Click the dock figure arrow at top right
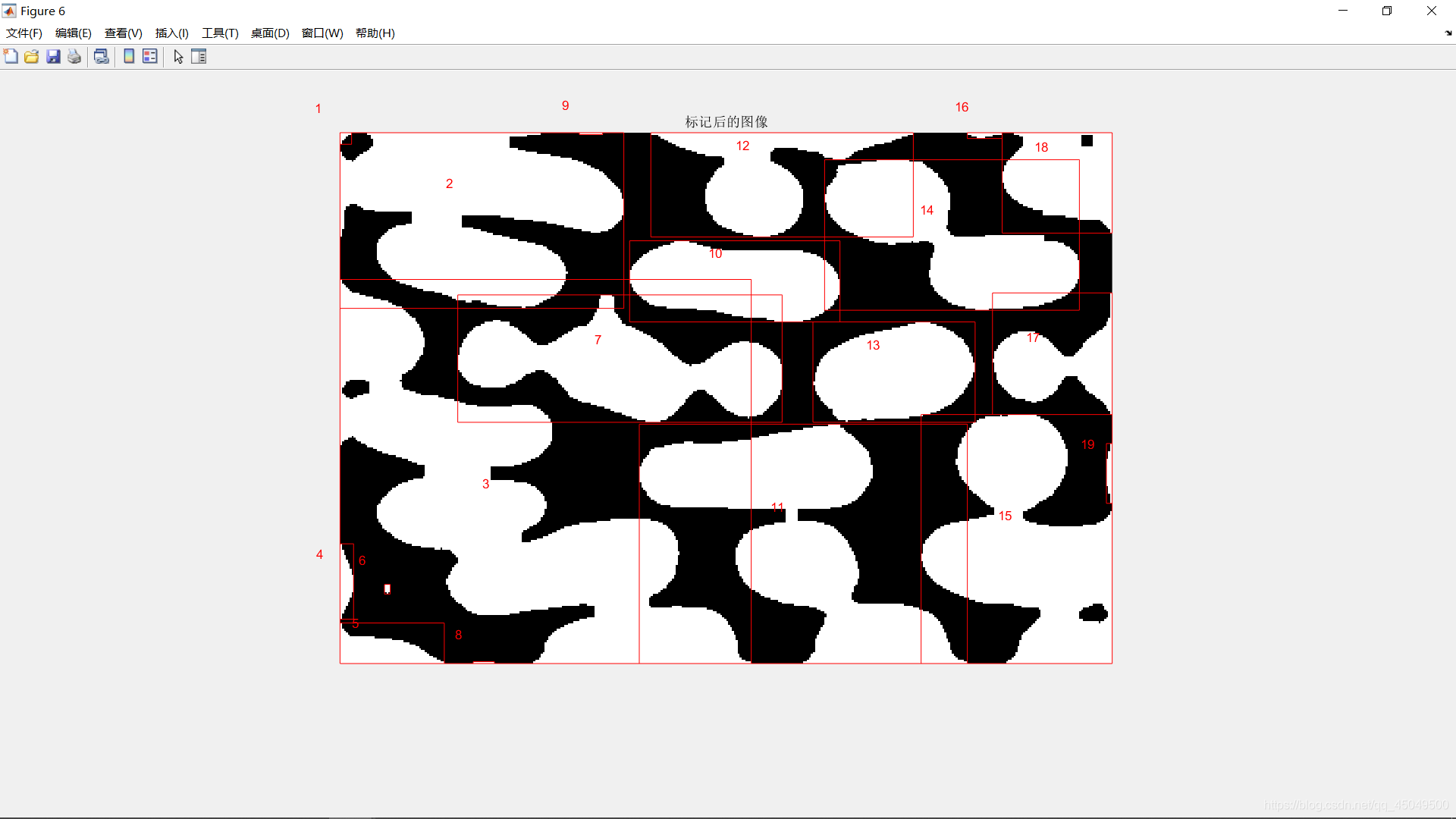 click(1448, 33)
